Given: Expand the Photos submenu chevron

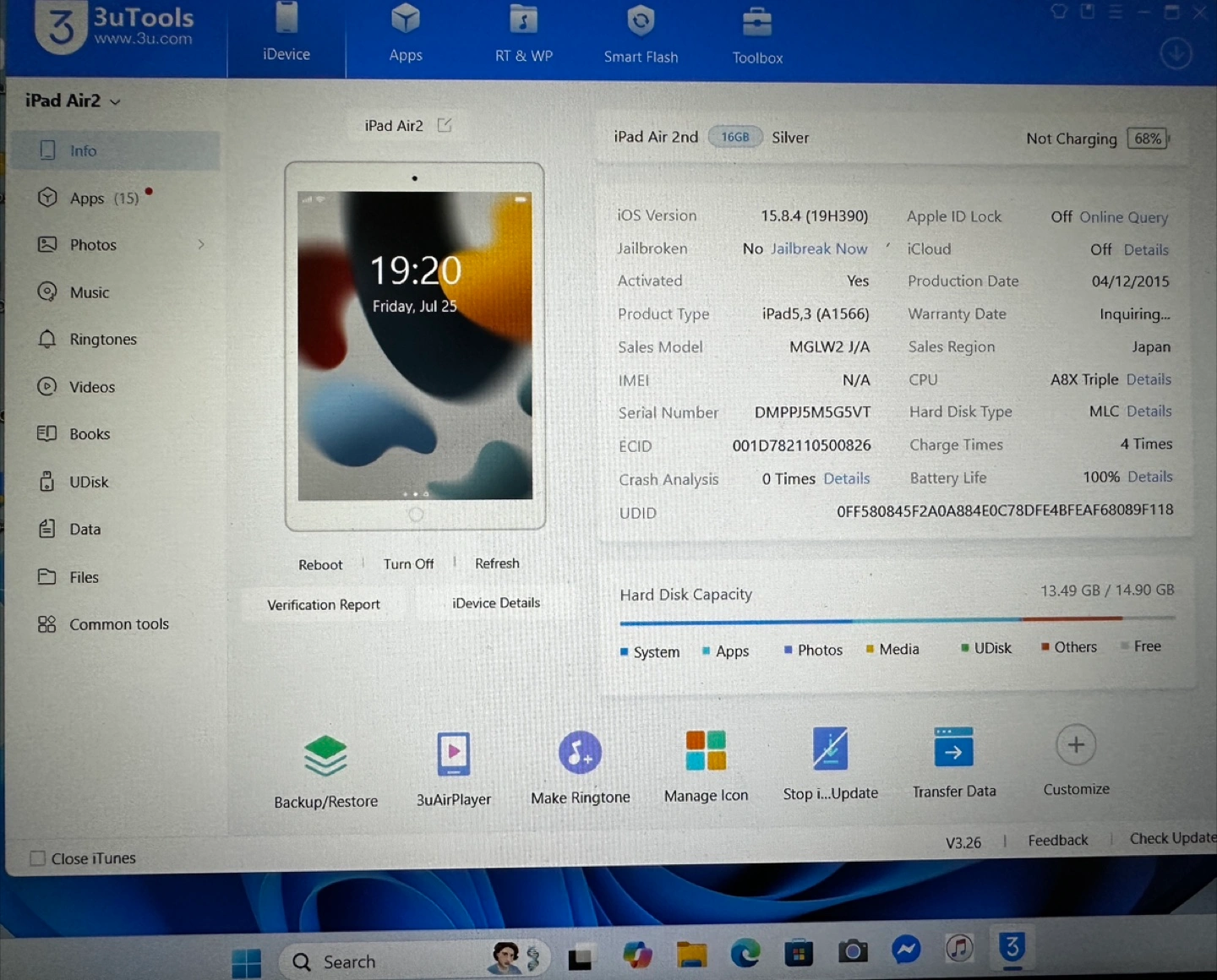Looking at the screenshot, I should coord(201,244).
